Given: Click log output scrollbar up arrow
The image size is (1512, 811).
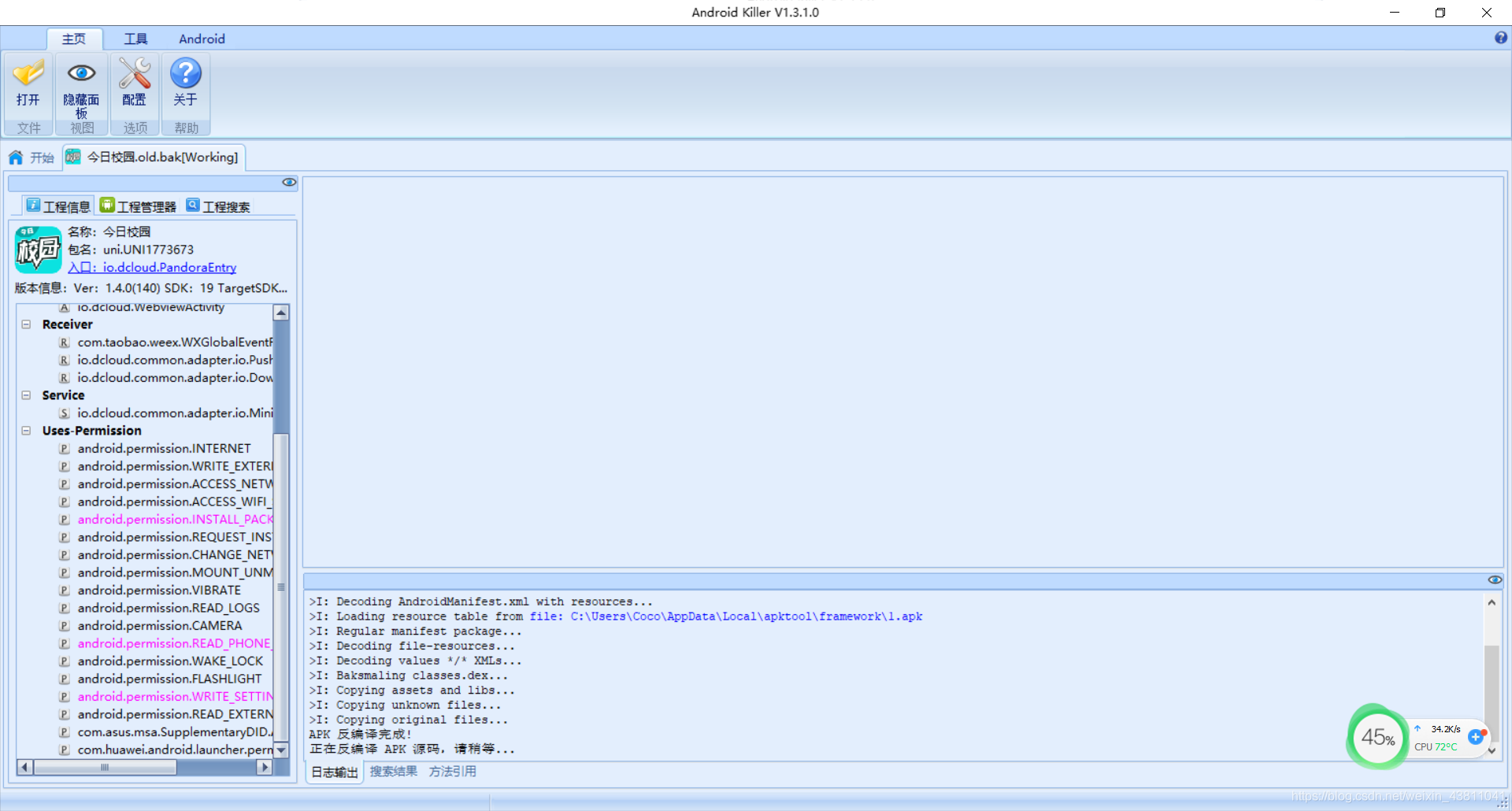Looking at the screenshot, I should pyautogui.click(x=1492, y=602).
